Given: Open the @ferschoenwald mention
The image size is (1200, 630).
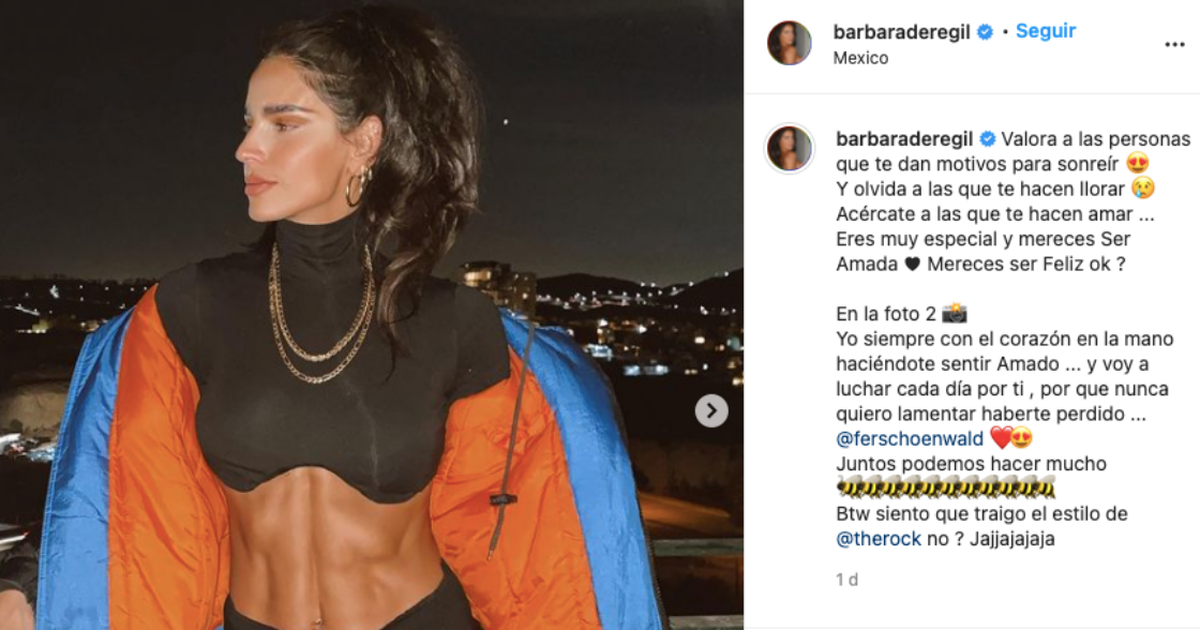Looking at the screenshot, I should (x=908, y=439).
